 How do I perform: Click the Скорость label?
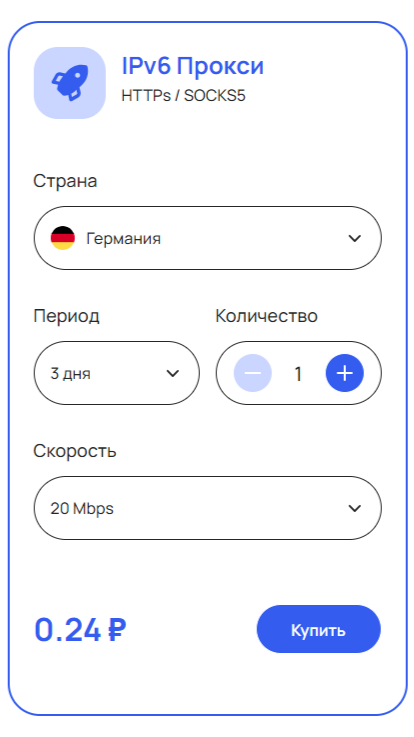tap(75, 451)
